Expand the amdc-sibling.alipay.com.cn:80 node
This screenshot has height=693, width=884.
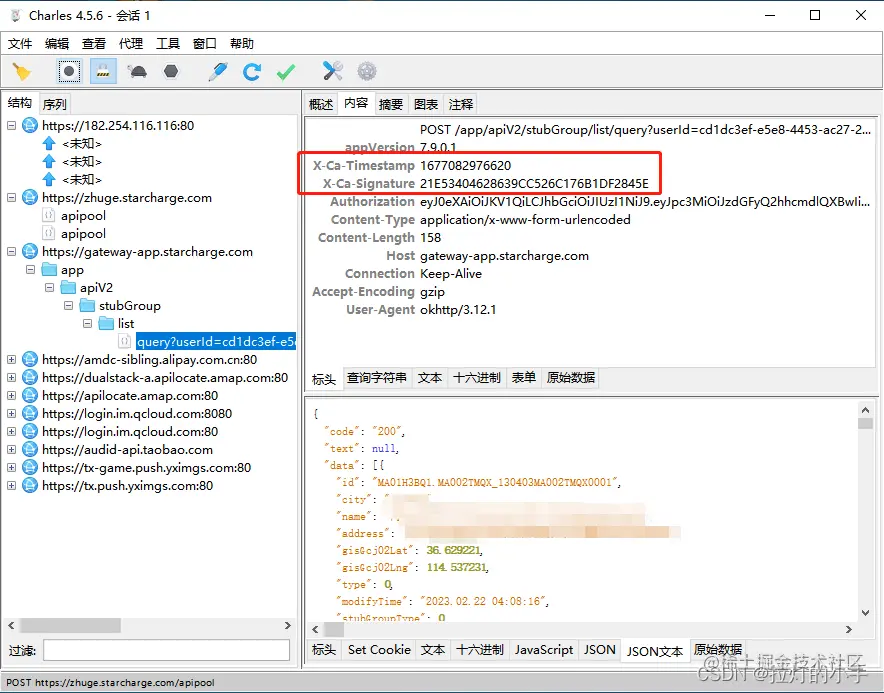(x=11, y=359)
